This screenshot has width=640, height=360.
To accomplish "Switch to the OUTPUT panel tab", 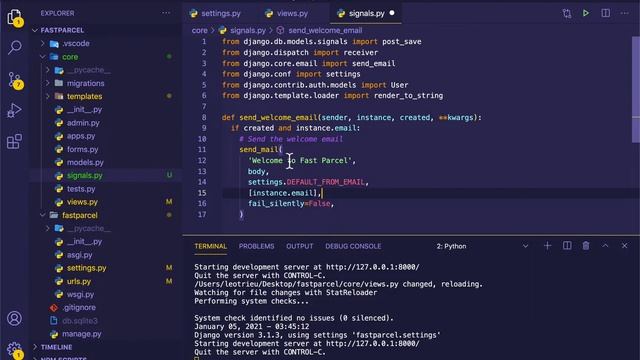I will click(x=300, y=246).
